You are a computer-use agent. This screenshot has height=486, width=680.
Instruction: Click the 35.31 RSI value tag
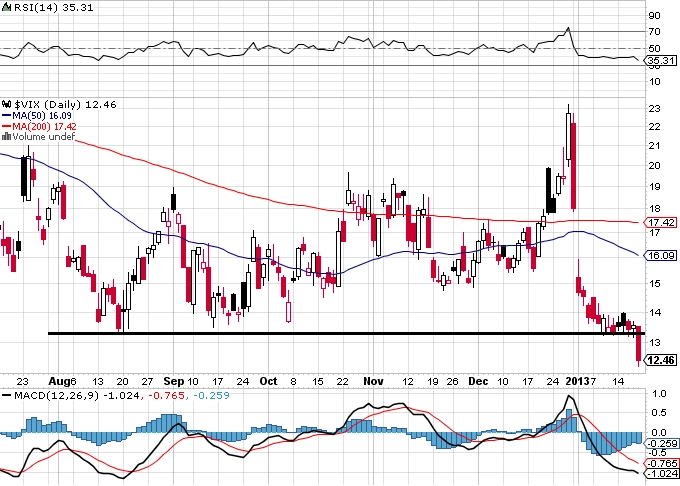tap(659, 60)
